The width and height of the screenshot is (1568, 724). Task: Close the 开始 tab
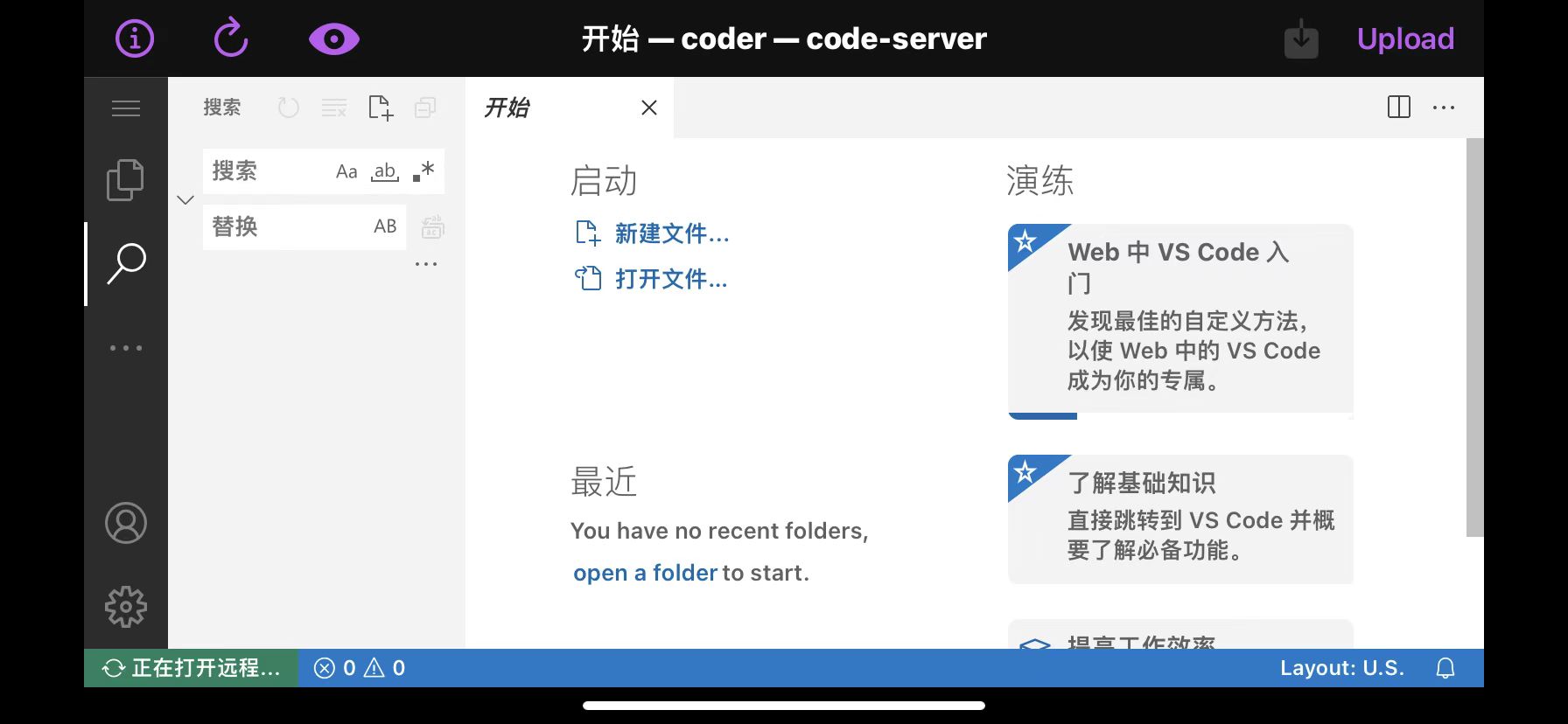click(649, 108)
